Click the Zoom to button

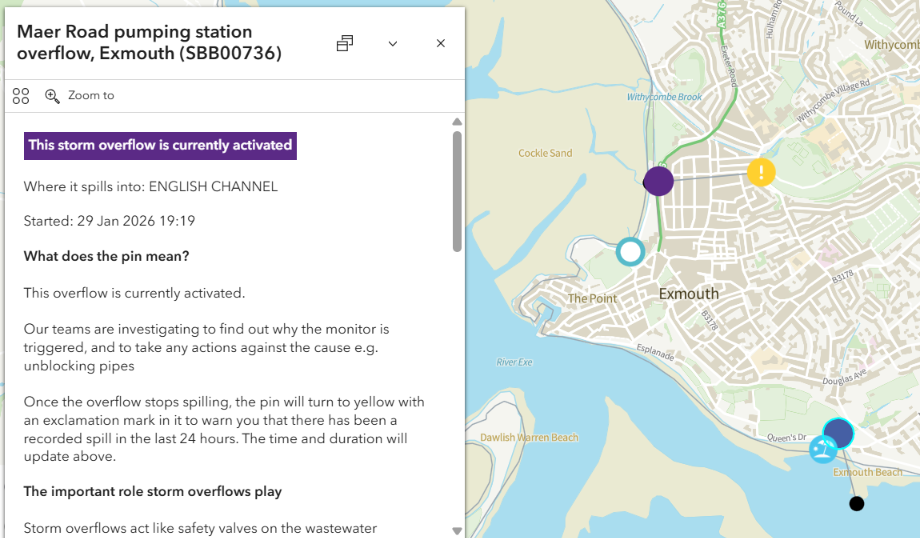coord(80,96)
